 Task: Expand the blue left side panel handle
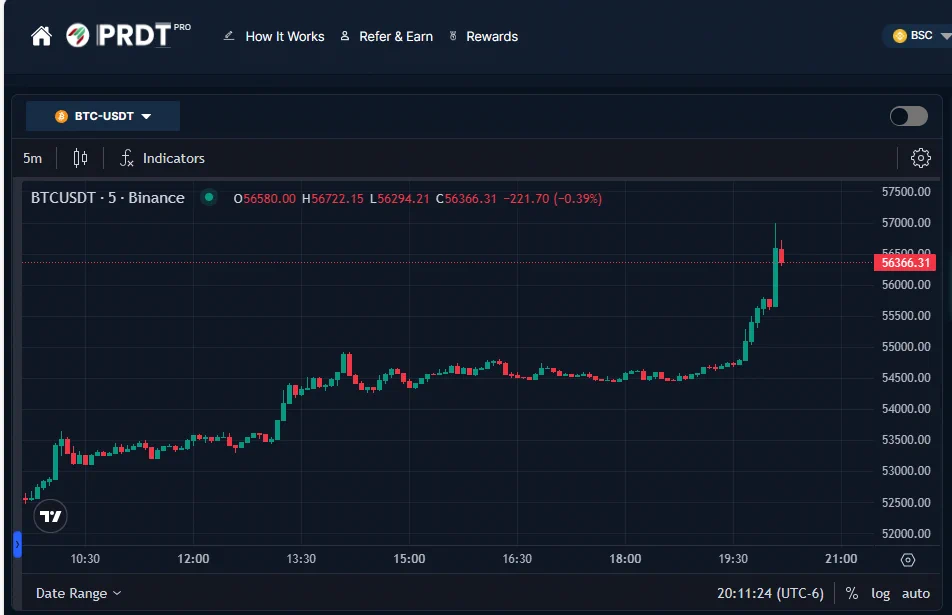pos(18,545)
